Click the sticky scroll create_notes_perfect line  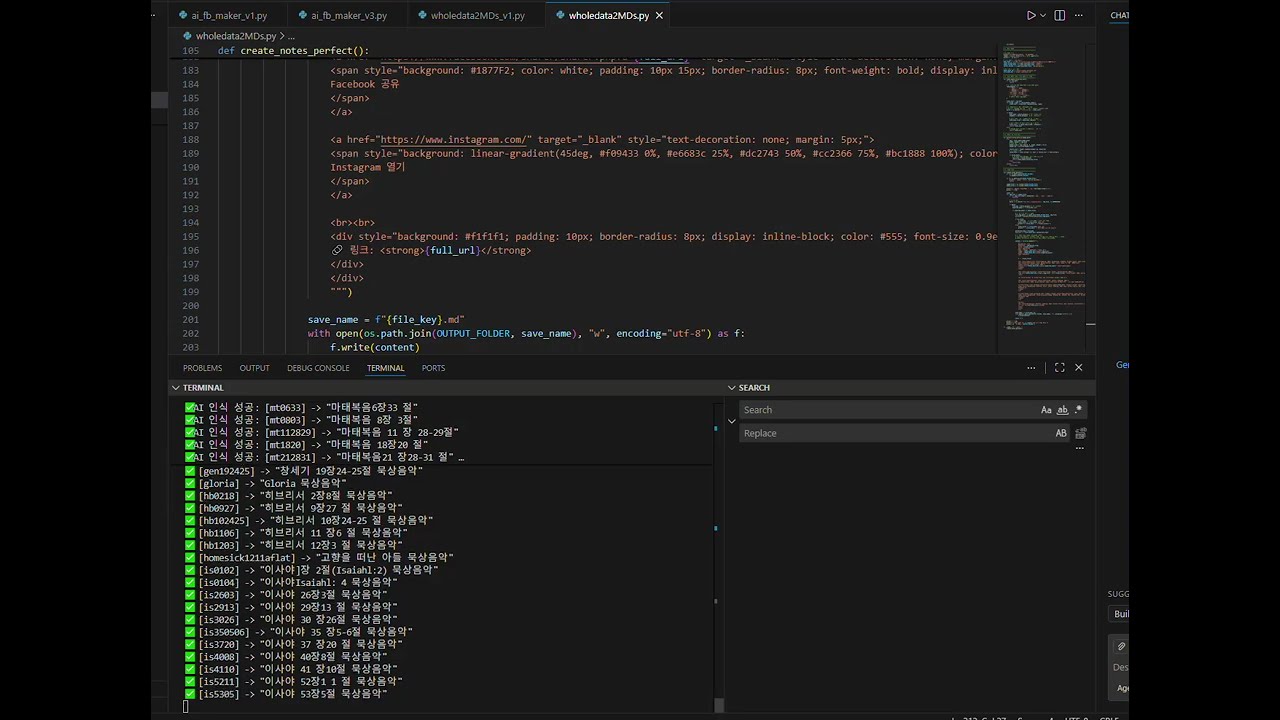[294, 51]
